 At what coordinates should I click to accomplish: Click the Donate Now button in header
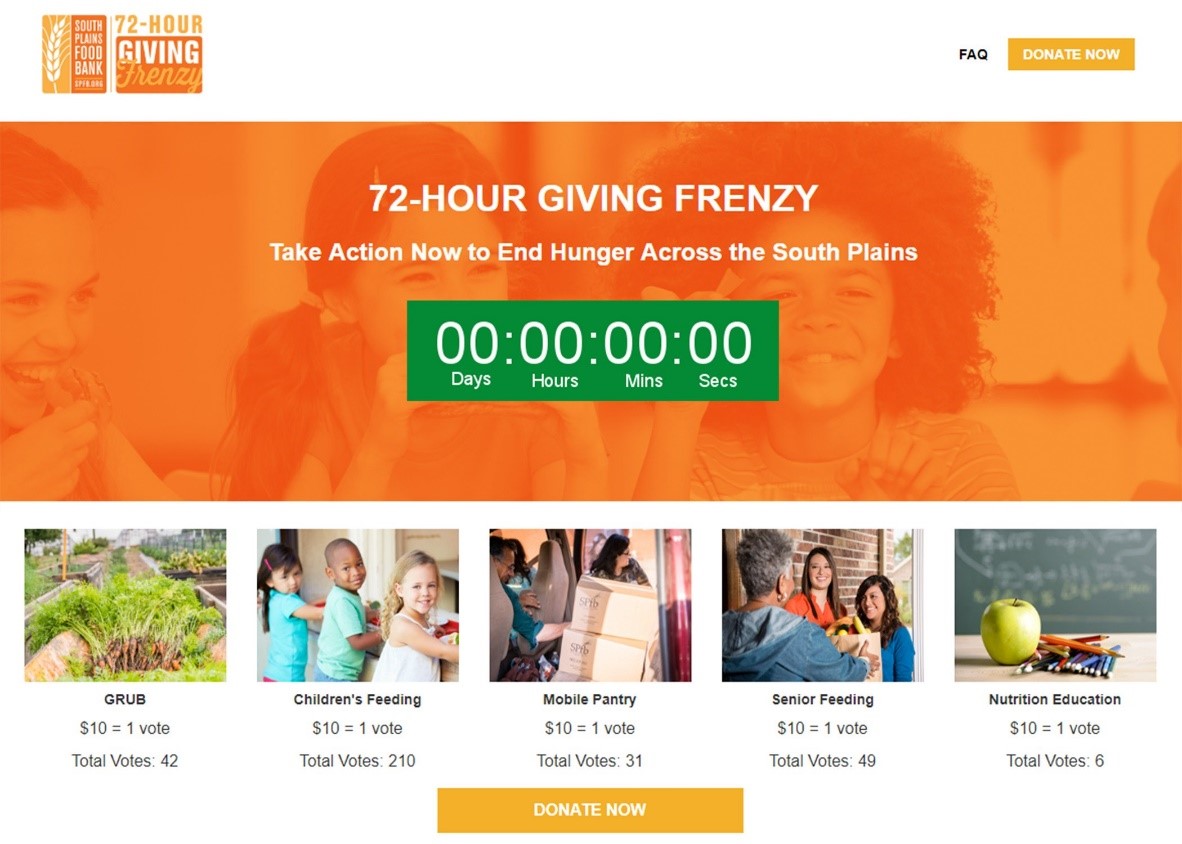[1070, 54]
